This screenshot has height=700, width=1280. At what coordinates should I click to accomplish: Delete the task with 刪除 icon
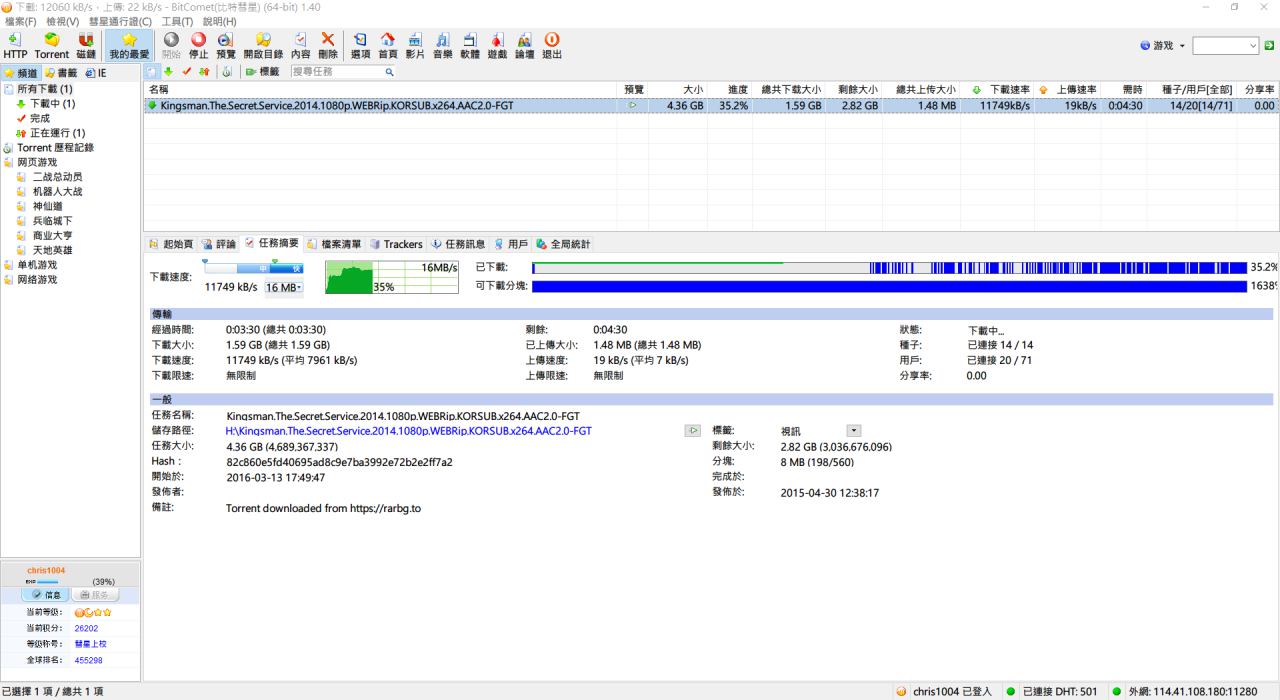tap(328, 46)
